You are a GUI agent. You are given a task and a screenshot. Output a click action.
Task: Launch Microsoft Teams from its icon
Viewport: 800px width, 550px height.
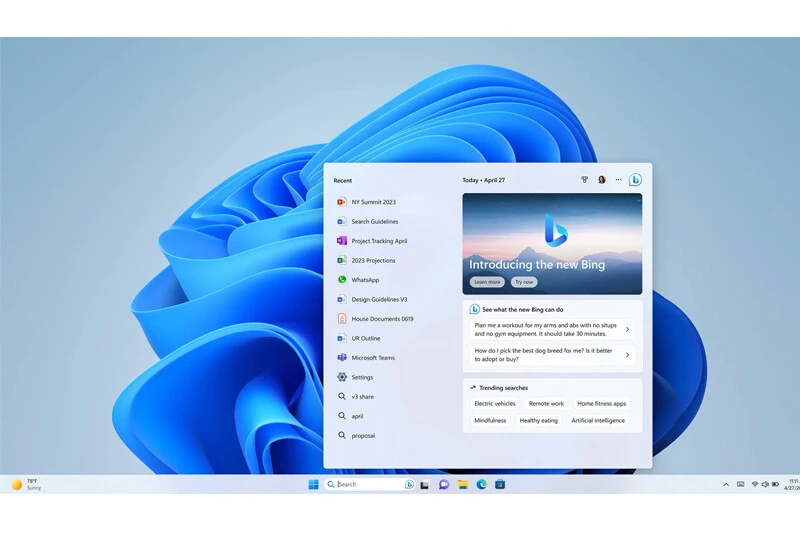coord(342,358)
